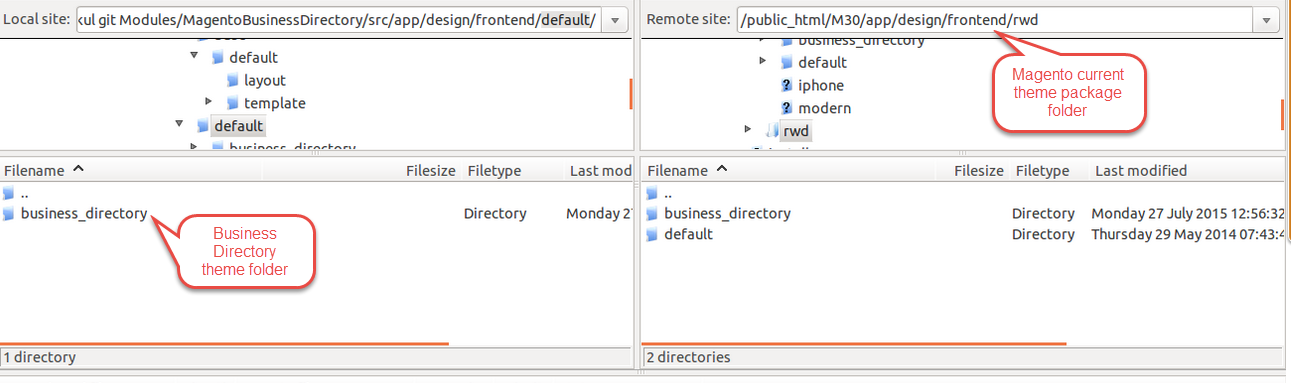Expand the template folder in local tree

tap(209, 102)
